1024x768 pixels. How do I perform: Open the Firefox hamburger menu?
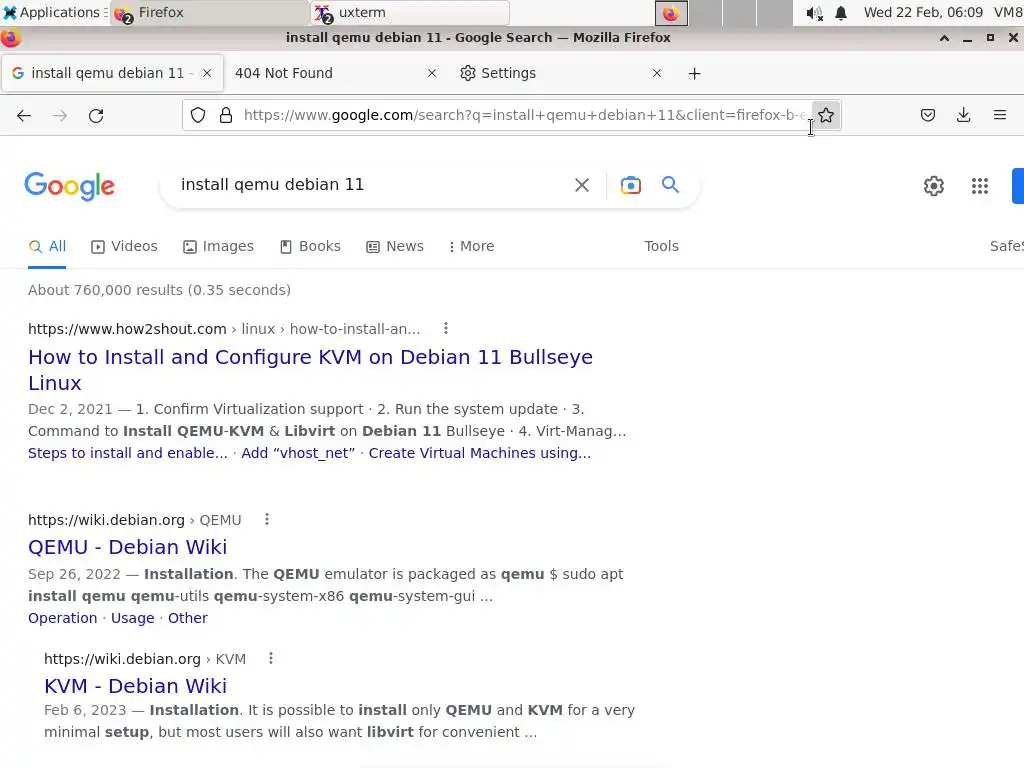(x=1000, y=116)
